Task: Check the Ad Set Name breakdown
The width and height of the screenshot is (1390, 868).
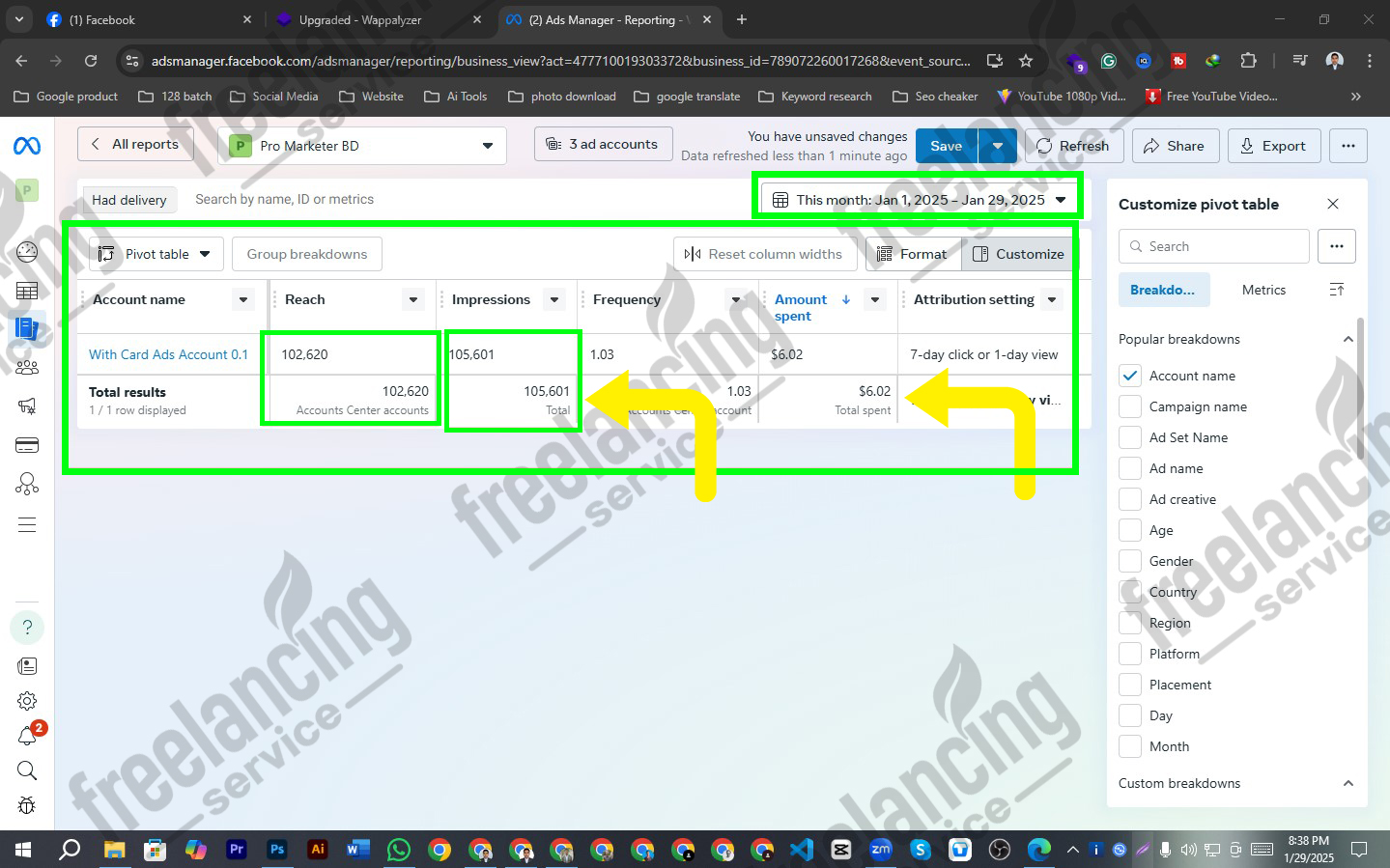Action: point(1130,437)
